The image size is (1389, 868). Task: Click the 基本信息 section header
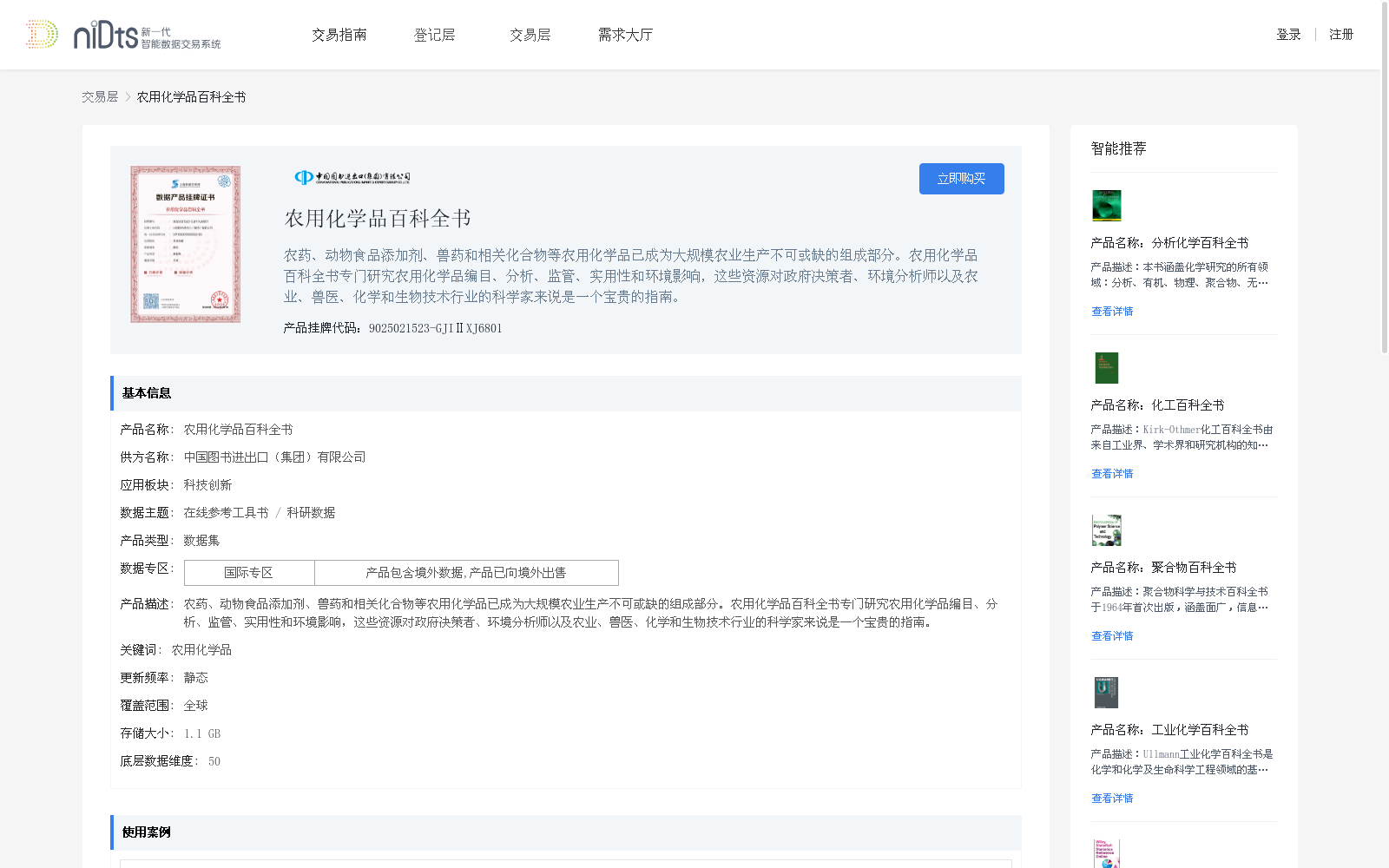point(566,393)
